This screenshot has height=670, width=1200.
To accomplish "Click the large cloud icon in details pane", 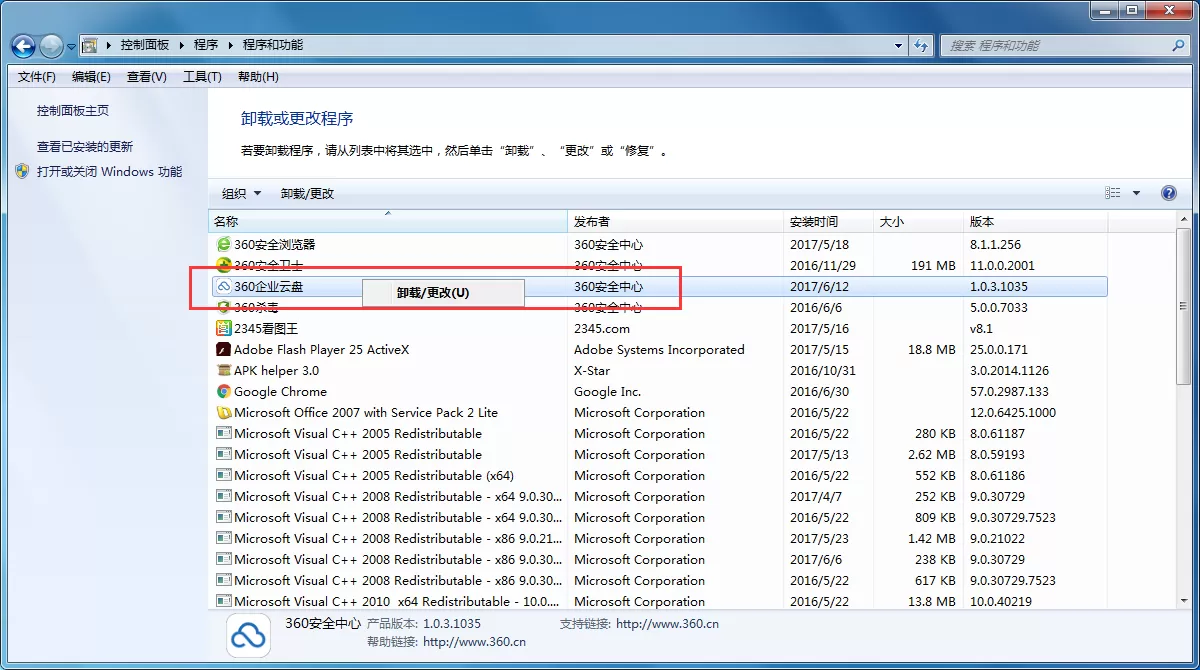I will (x=248, y=635).
